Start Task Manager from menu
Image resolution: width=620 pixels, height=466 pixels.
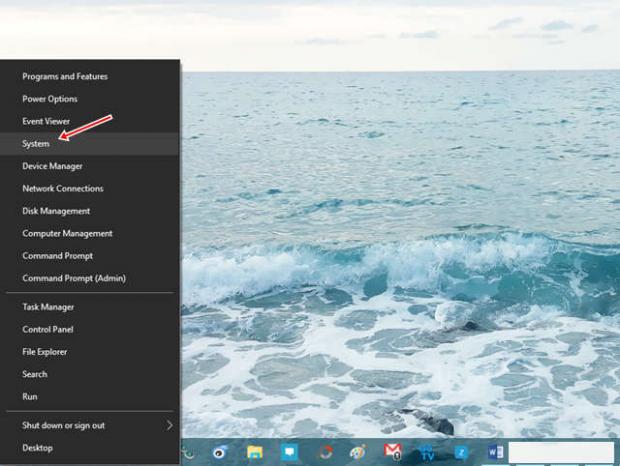point(48,307)
